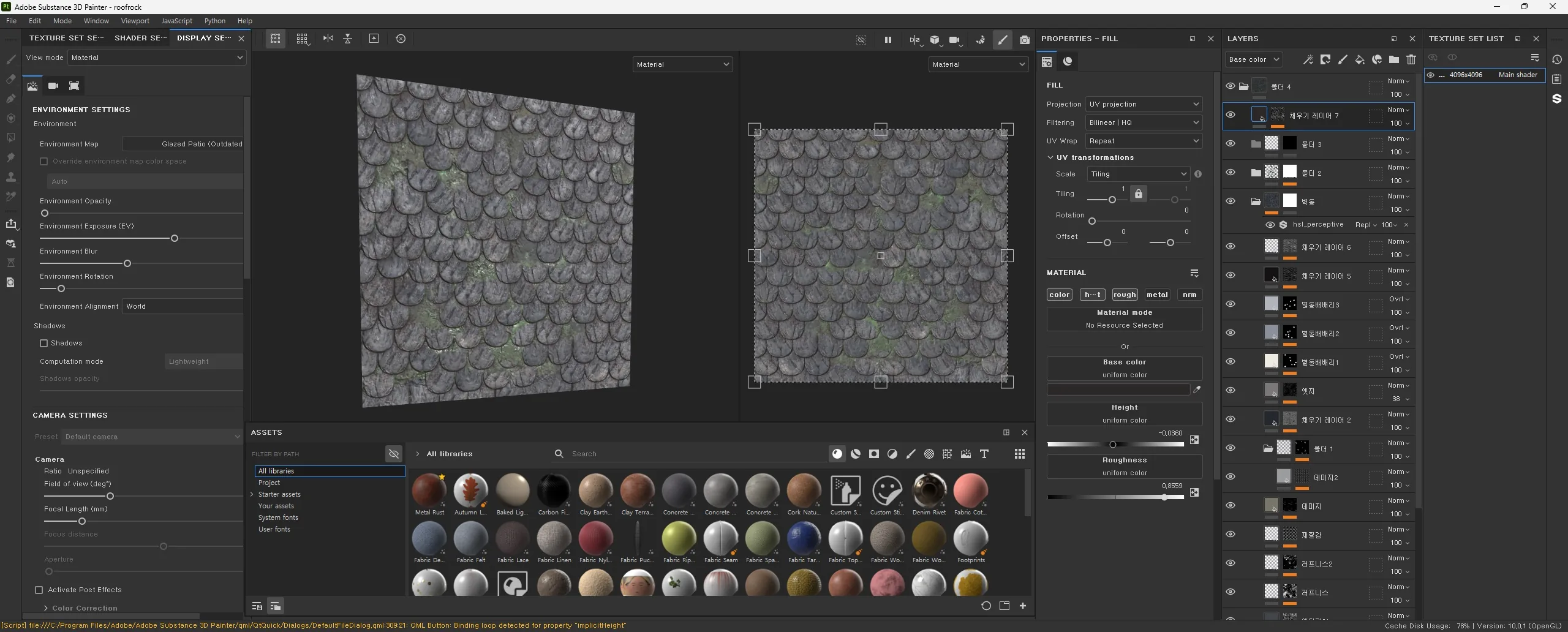Open the Viewport menu
This screenshot has width=1568, height=632.
point(135,21)
